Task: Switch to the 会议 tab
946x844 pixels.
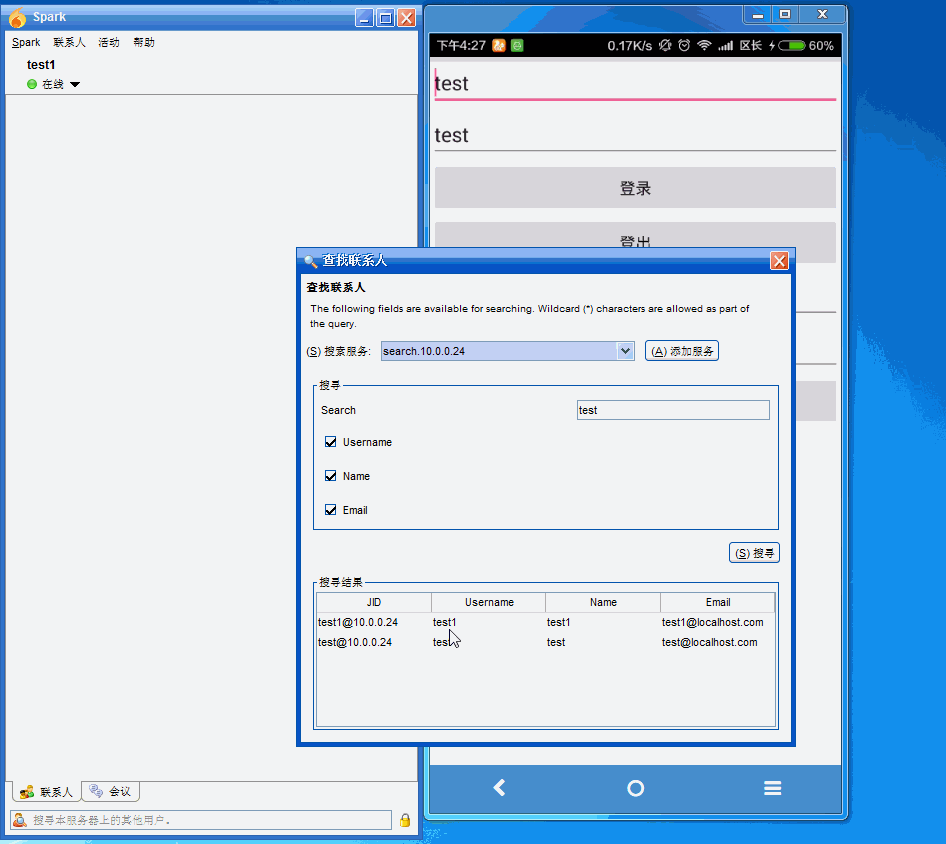Action: tap(110, 791)
